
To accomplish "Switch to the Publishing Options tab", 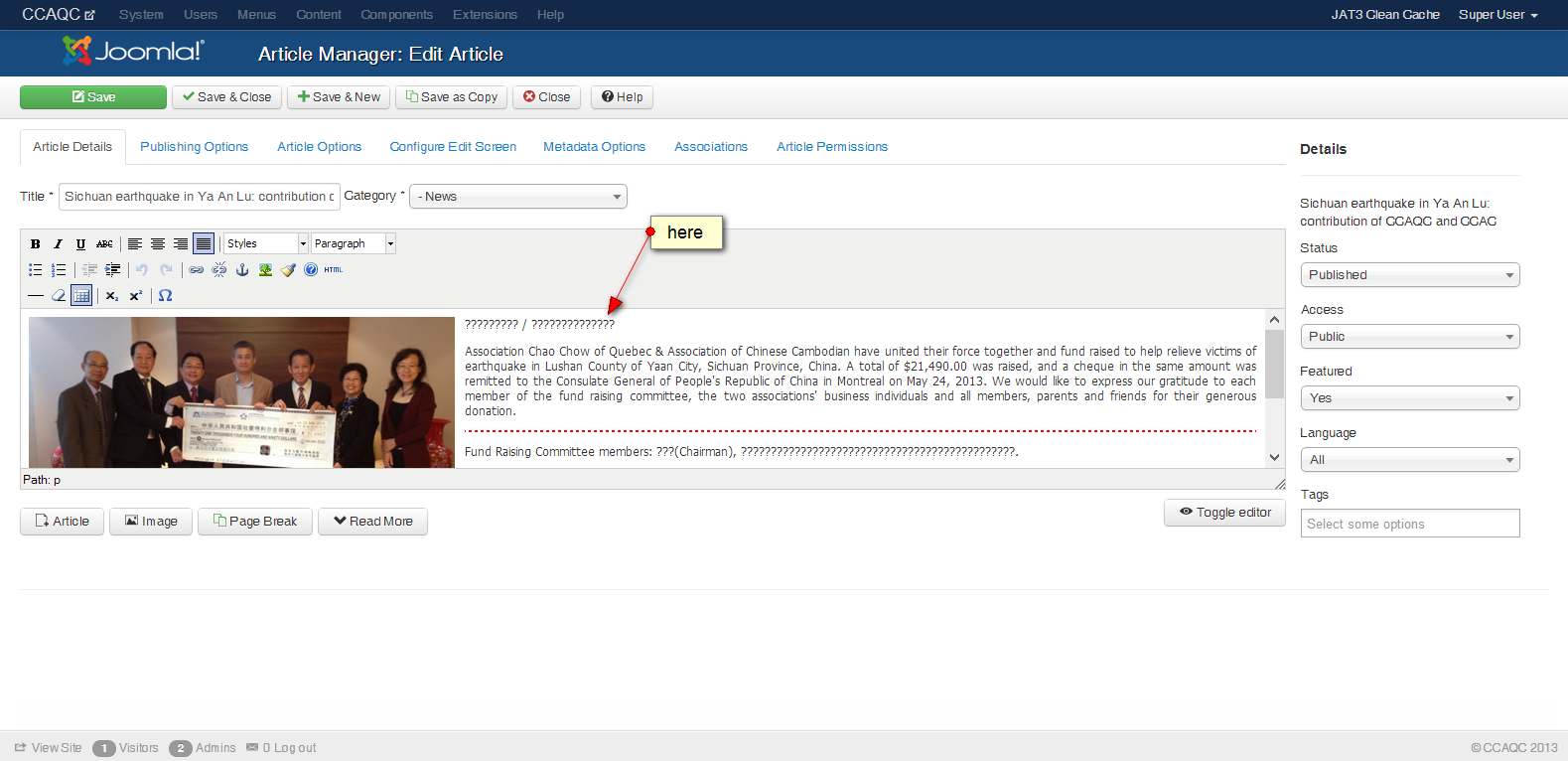I will [x=195, y=147].
